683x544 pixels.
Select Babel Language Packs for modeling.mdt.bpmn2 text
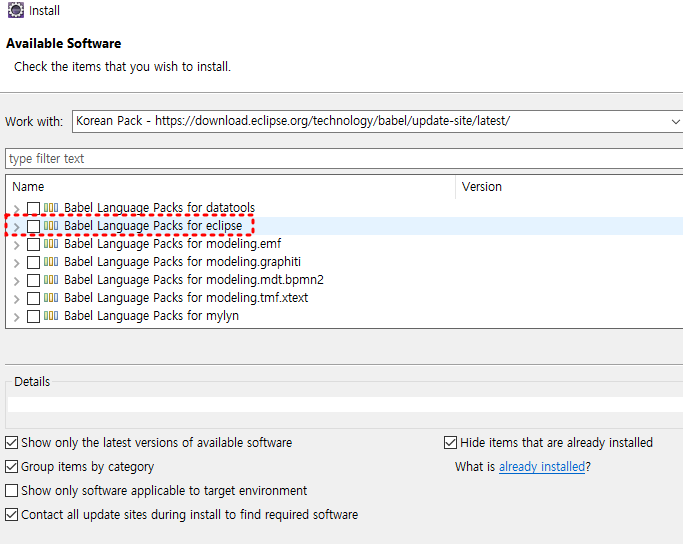click(194, 280)
